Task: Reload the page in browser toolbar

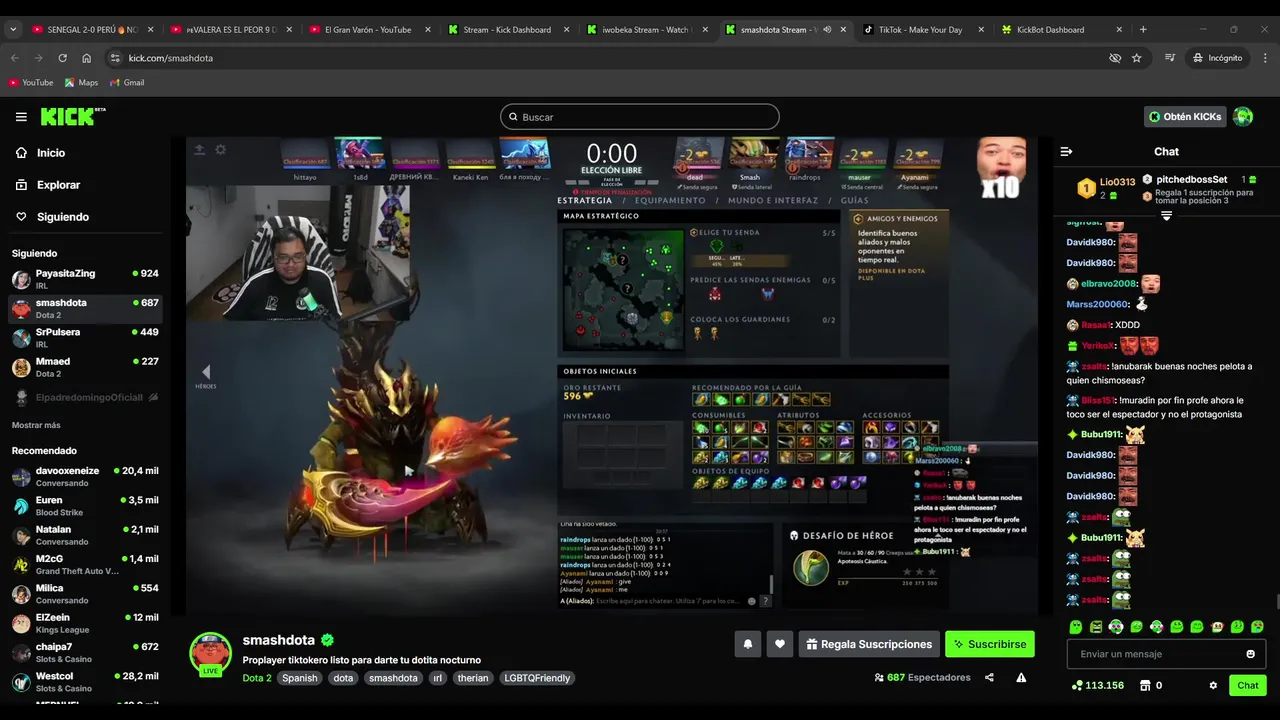Action: (x=62, y=58)
